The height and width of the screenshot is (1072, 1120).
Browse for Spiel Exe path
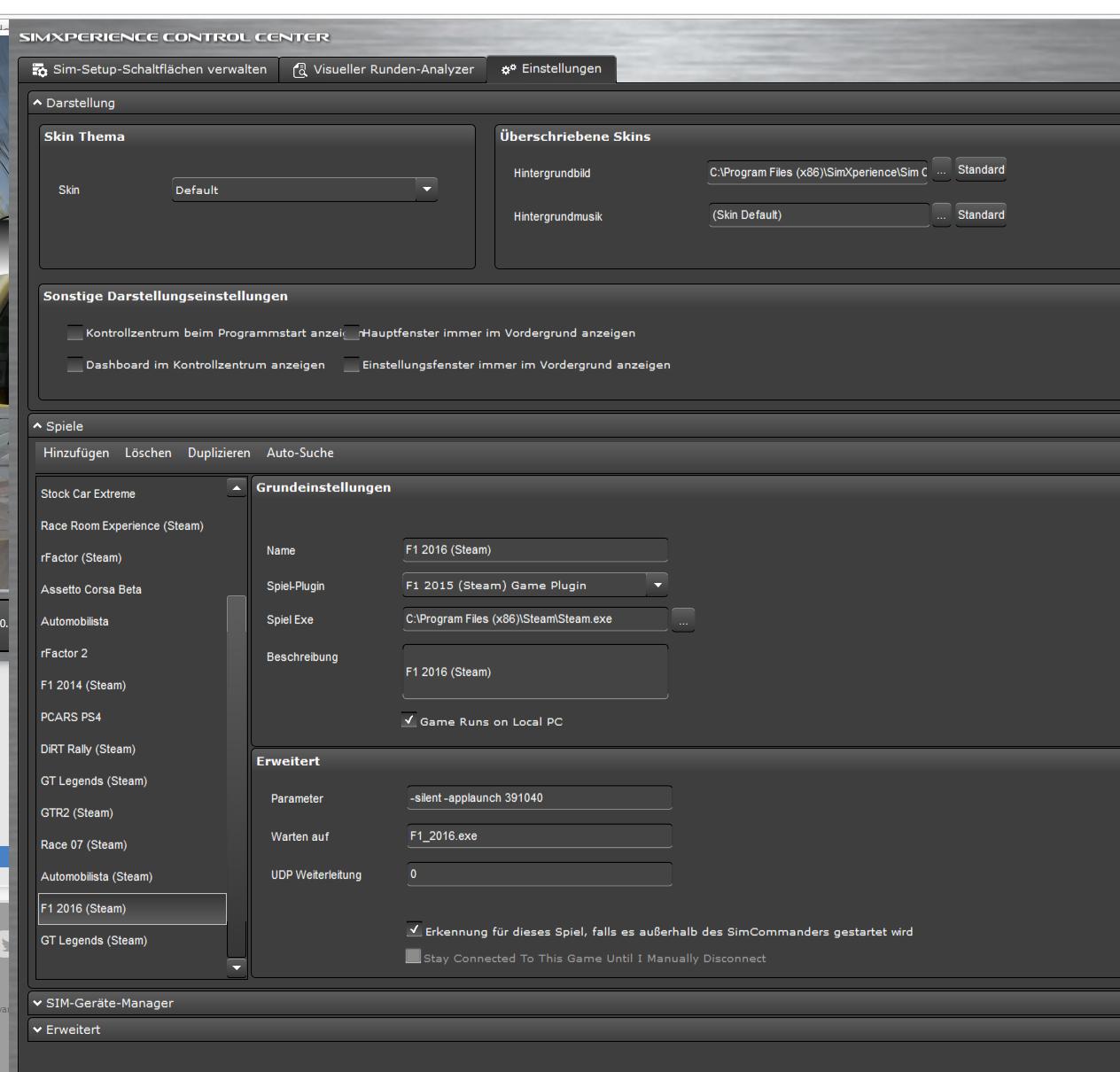(683, 620)
